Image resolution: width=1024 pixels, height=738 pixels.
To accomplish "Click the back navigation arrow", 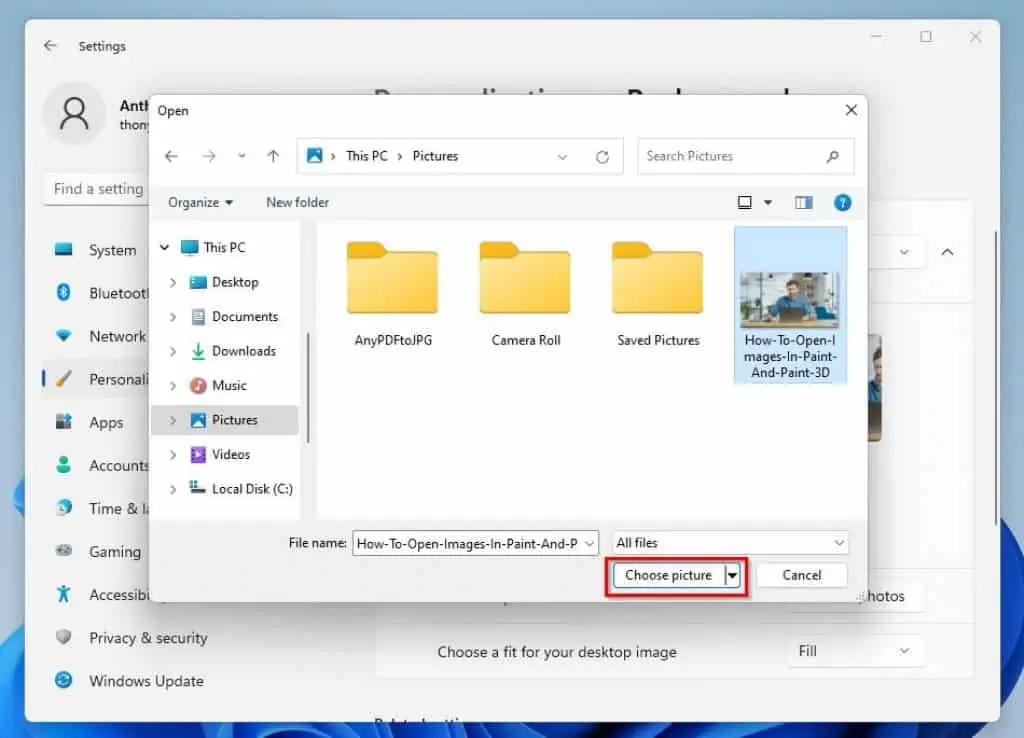I will click(171, 156).
